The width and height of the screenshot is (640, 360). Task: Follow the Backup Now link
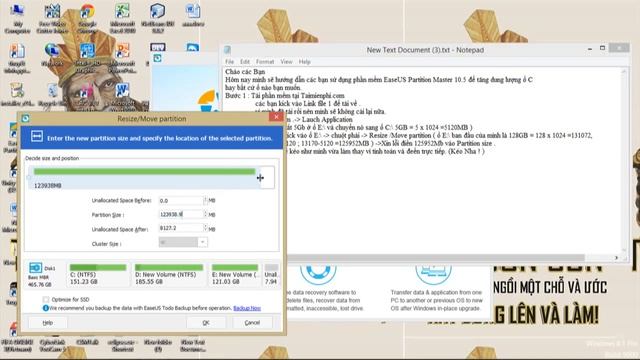click(x=247, y=308)
